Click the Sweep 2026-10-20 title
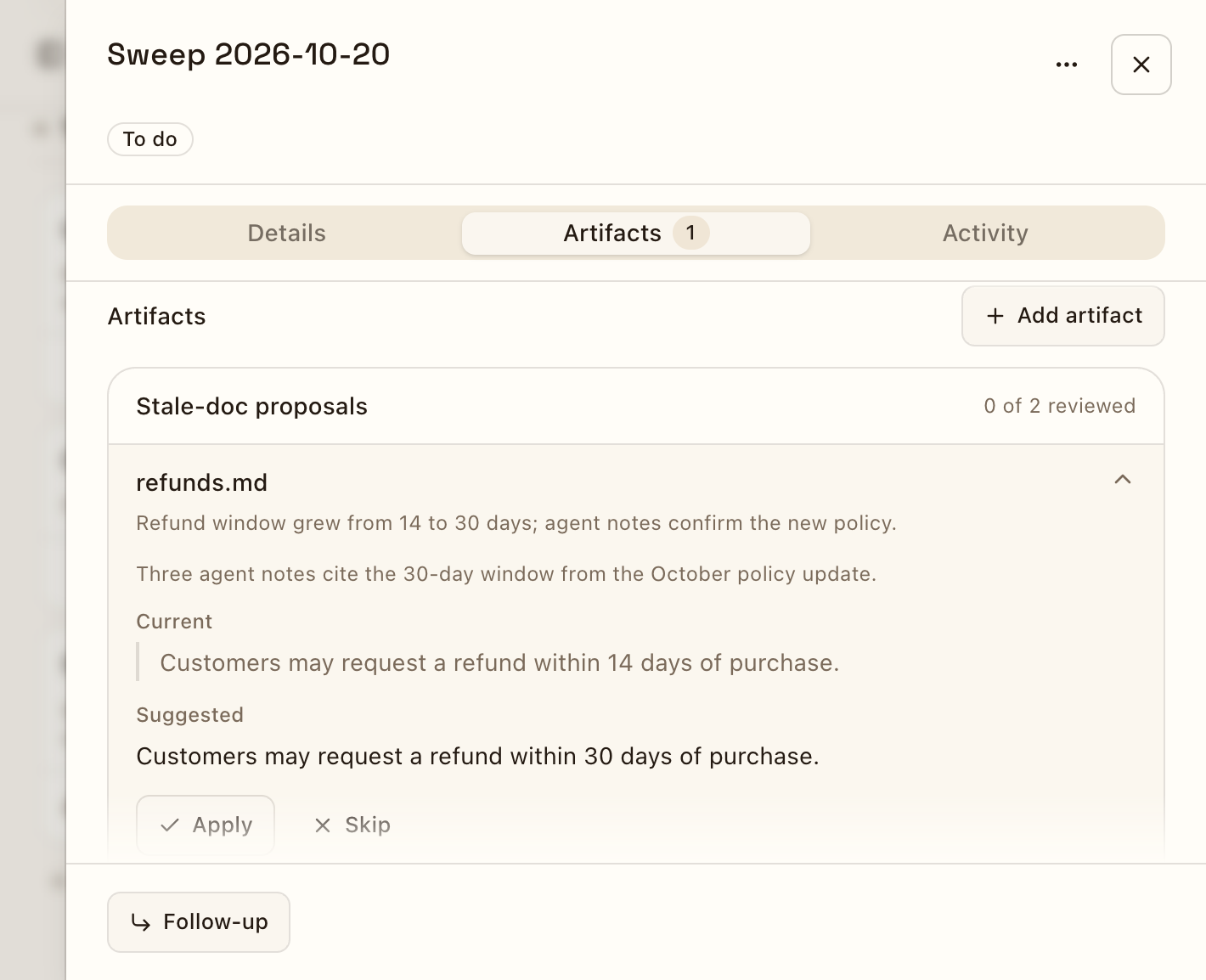1206x980 pixels. click(249, 54)
